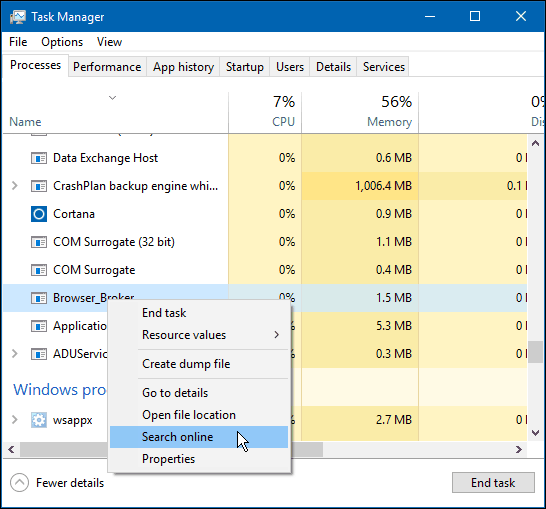Choose Create dump file menu entry
The height and width of the screenshot is (509, 546).
pyautogui.click(x=199, y=364)
